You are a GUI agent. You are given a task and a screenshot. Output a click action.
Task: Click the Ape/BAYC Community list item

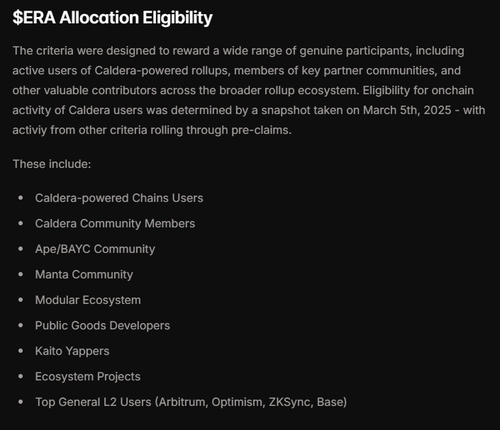(95, 249)
